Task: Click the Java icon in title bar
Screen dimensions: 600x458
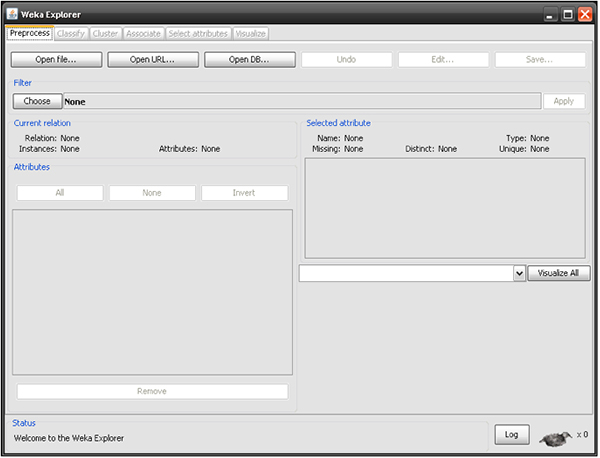Action: (12, 14)
